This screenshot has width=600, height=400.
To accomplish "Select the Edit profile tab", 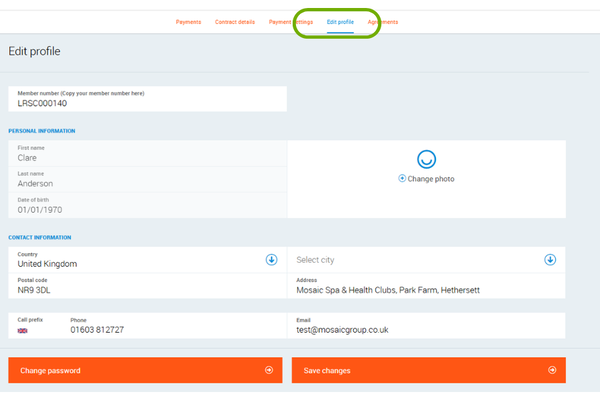I will 340,22.
